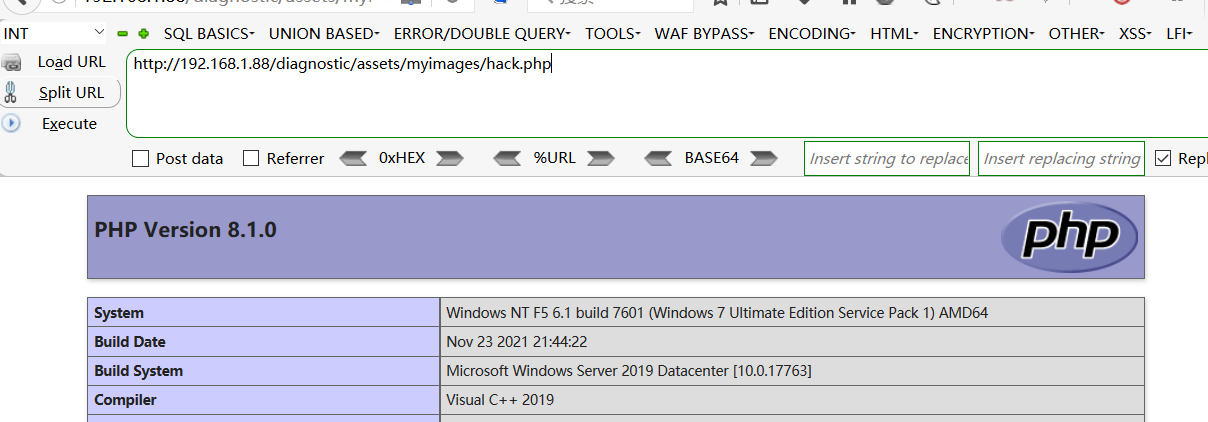The image size is (1208, 422).
Task: Click the right arrow beside %URL
Action: click(x=600, y=158)
